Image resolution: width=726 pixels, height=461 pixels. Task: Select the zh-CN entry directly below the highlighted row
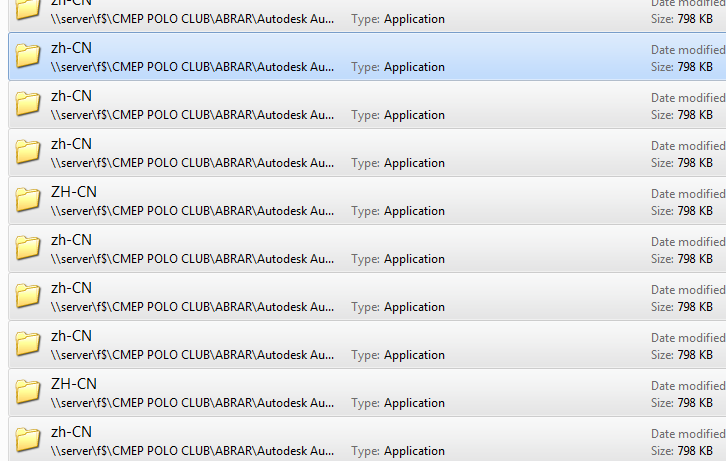pyautogui.click(x=71, y=96)
